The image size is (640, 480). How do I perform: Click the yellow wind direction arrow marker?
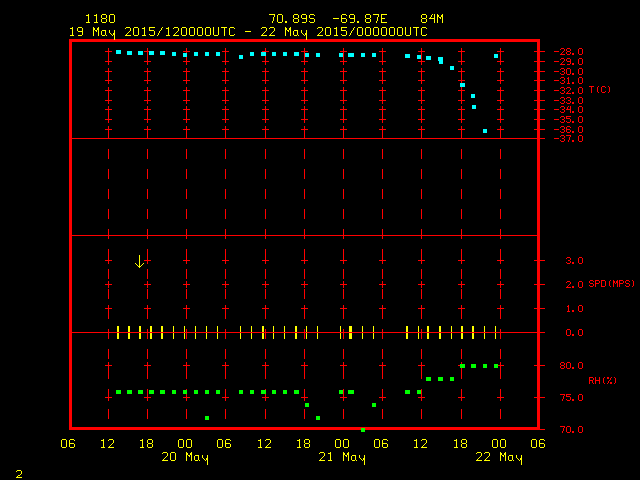(x=139, y=262)
